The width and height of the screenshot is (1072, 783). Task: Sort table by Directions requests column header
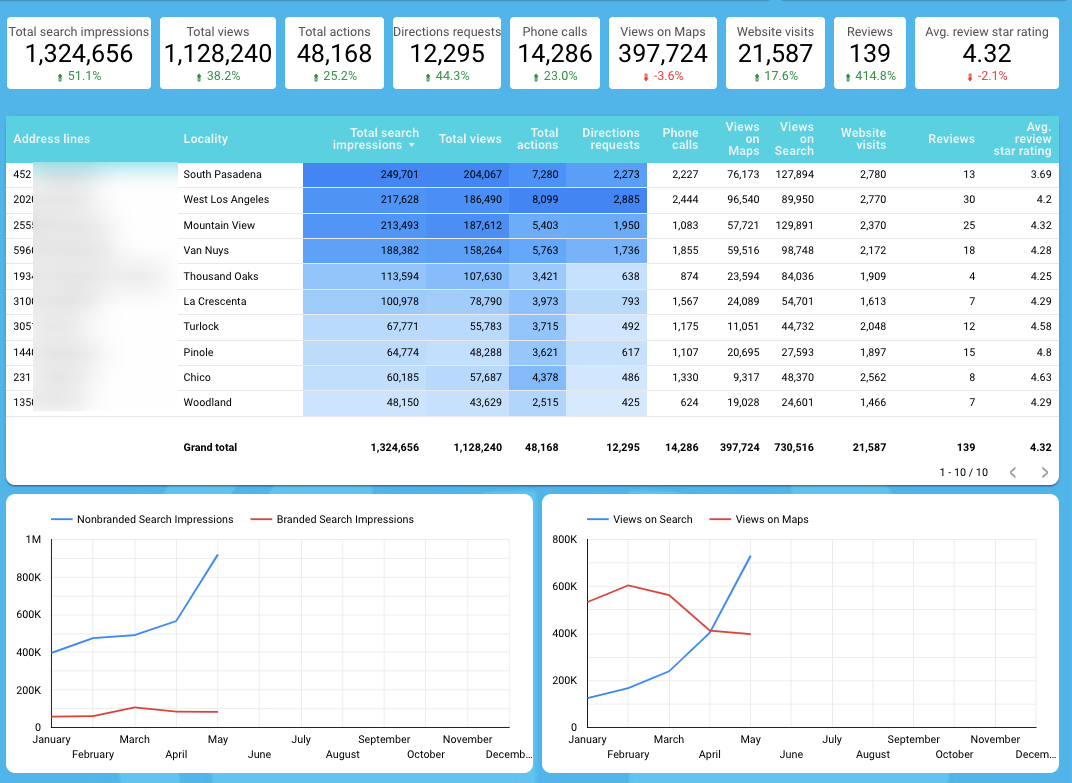pyautogui.click(x=610, y=139)
